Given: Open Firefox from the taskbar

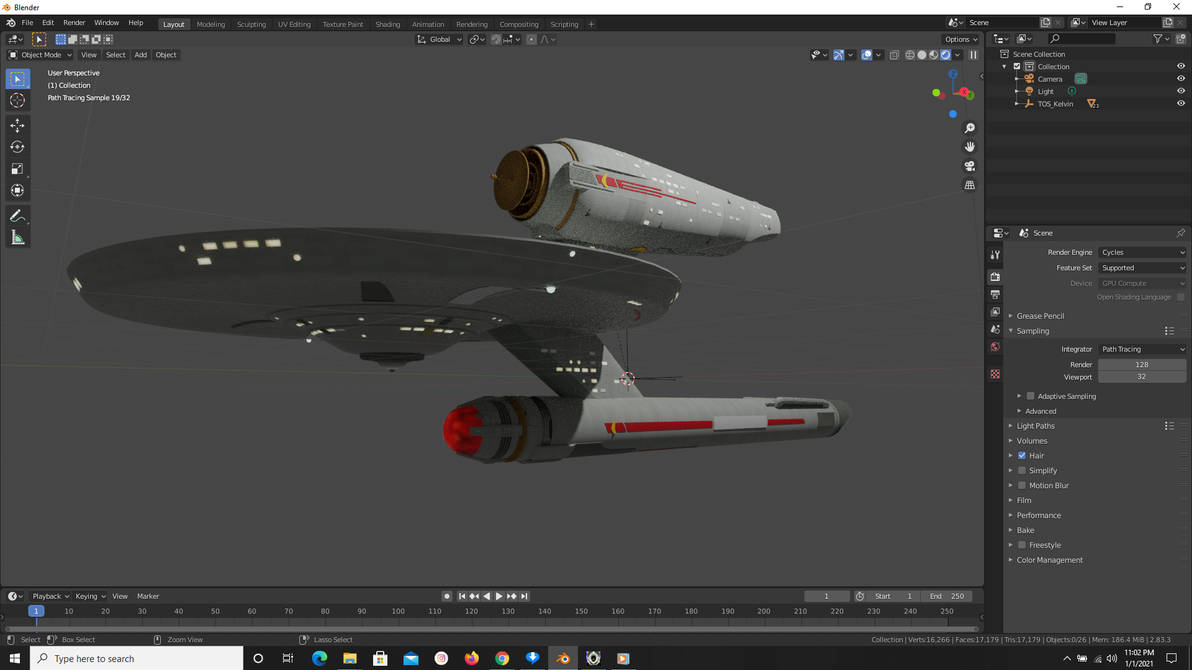Looking at the screenshot, I should (x=471, y=659).
